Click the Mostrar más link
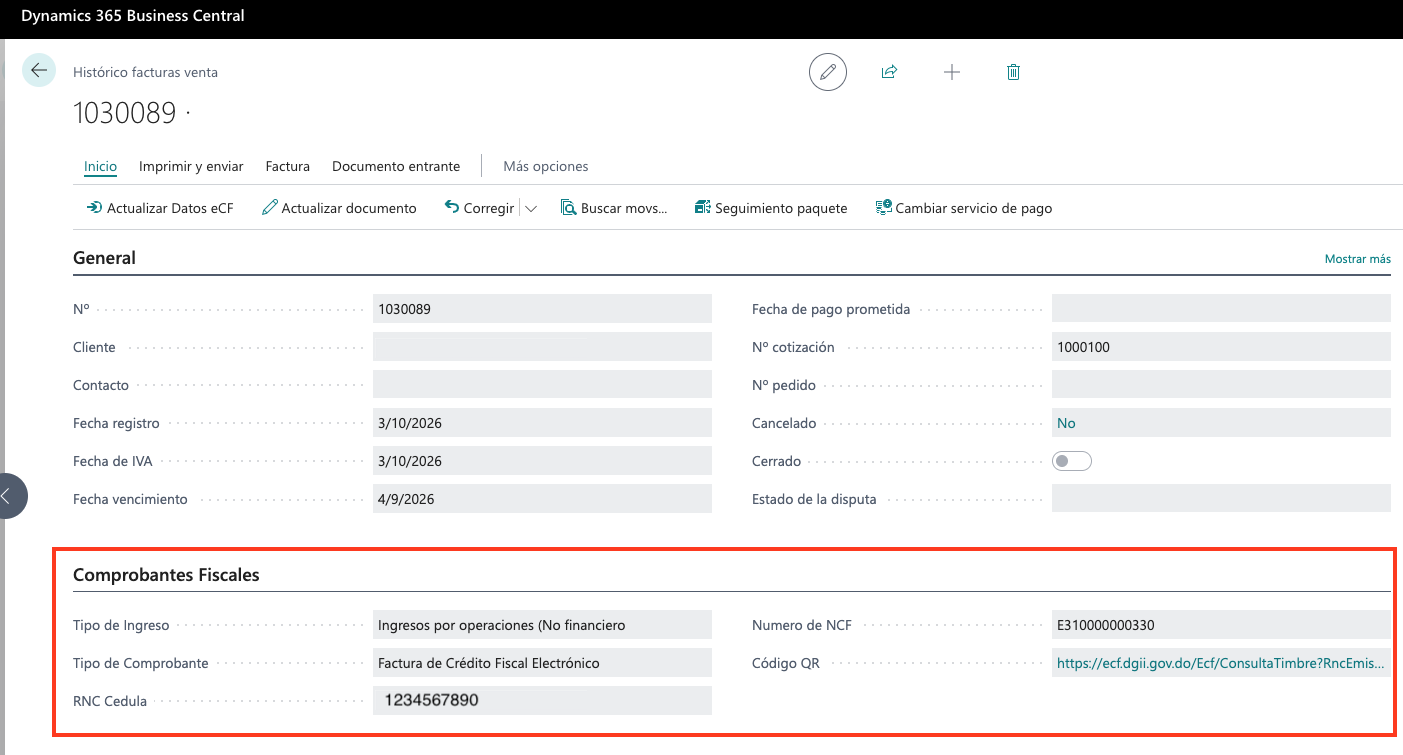The image size is (1403, 755). pyautogui.click(x=1357, y=258)
